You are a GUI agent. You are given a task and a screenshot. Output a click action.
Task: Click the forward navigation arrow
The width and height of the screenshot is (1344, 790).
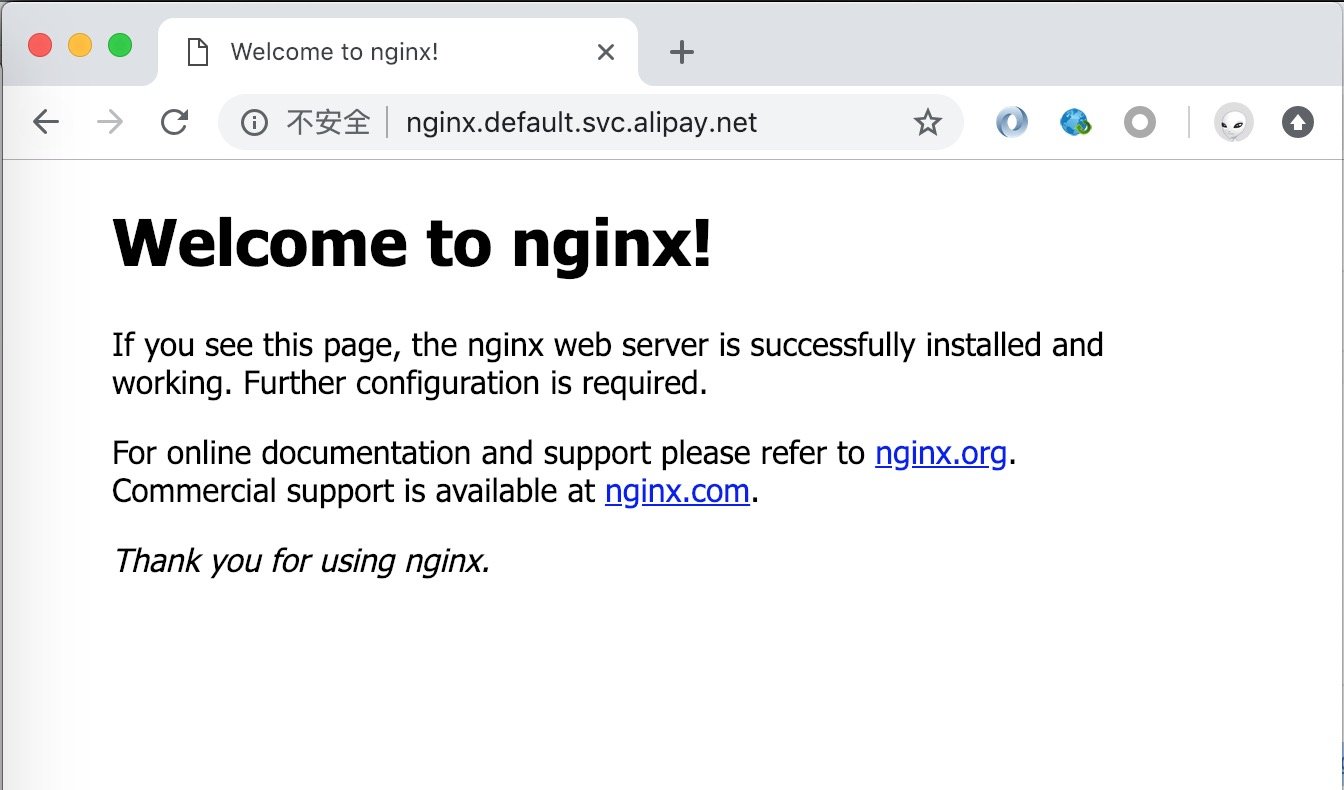pos(110,122)
